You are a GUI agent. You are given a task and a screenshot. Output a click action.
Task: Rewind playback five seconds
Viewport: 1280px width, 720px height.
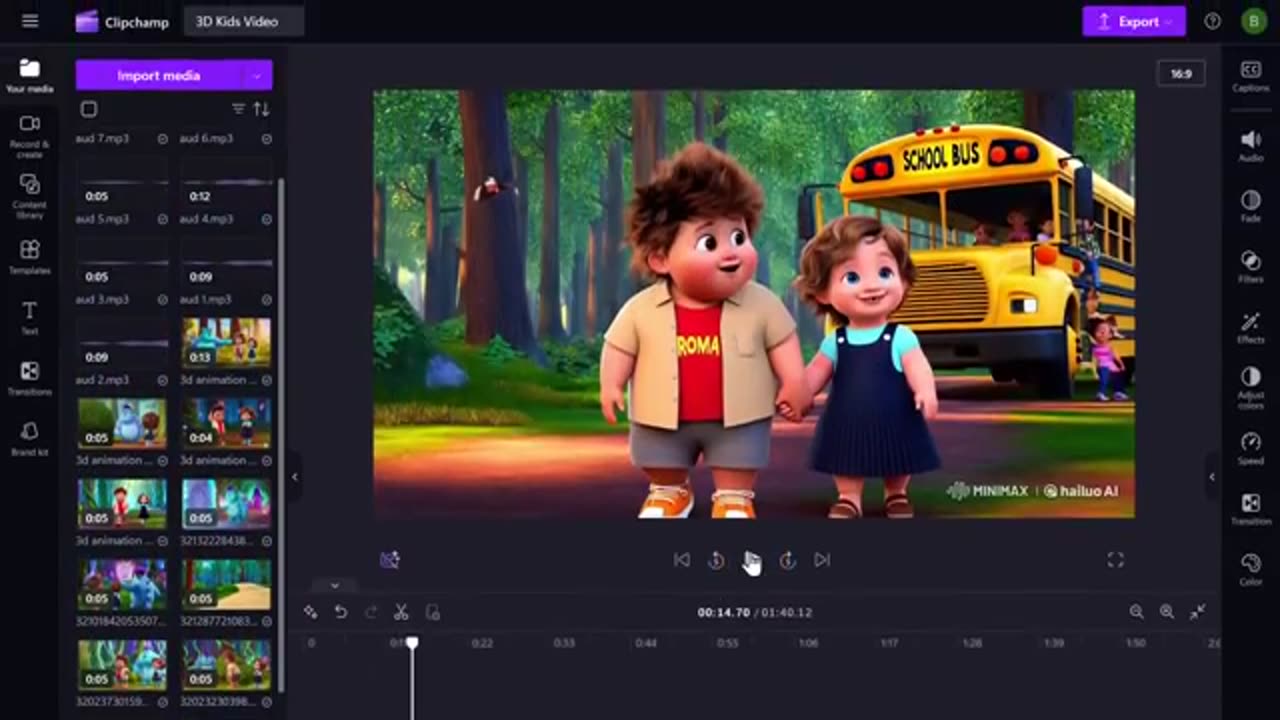click(x=716, y=560)
